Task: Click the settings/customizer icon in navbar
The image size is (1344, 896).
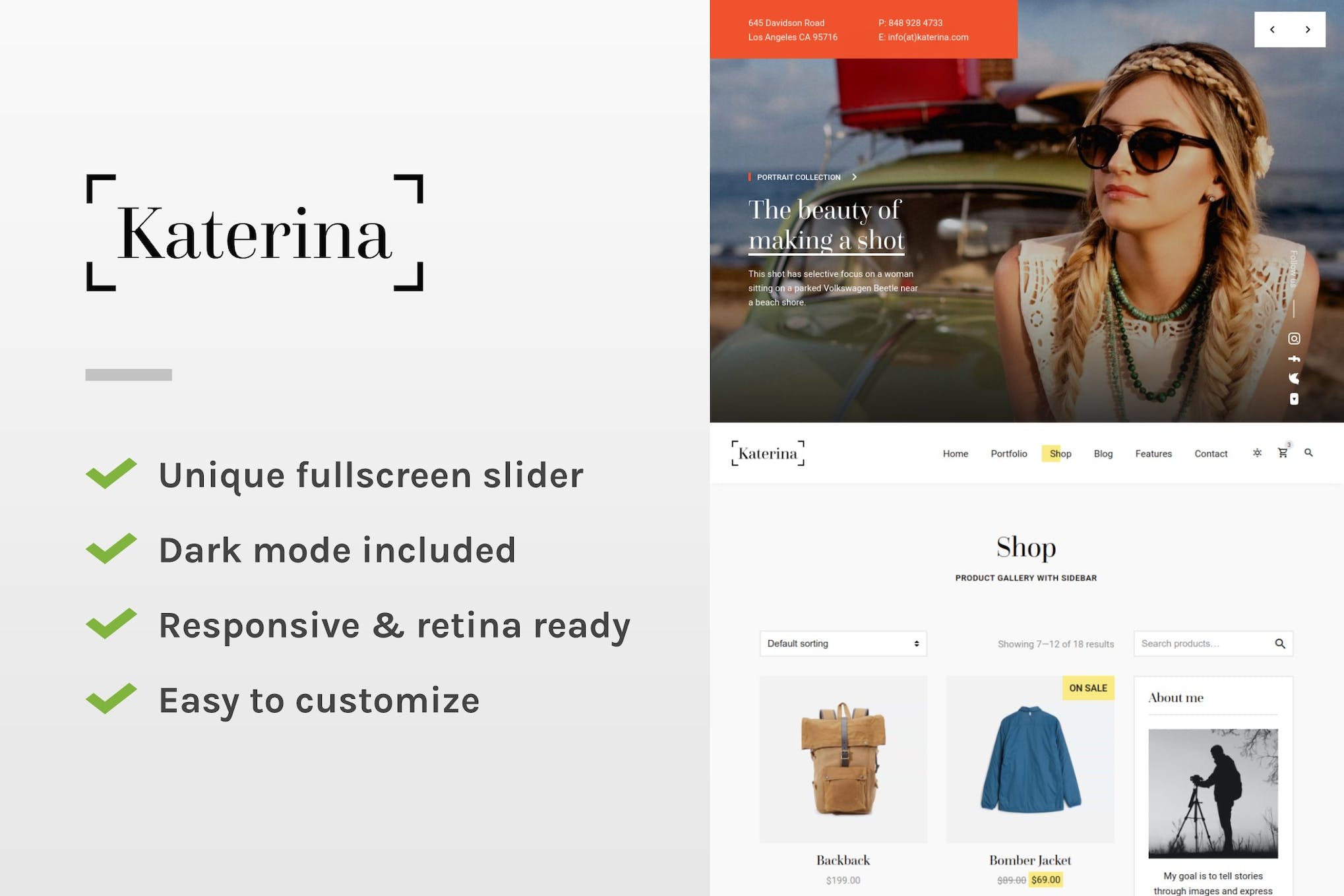Action: [x=1257, y=453]
